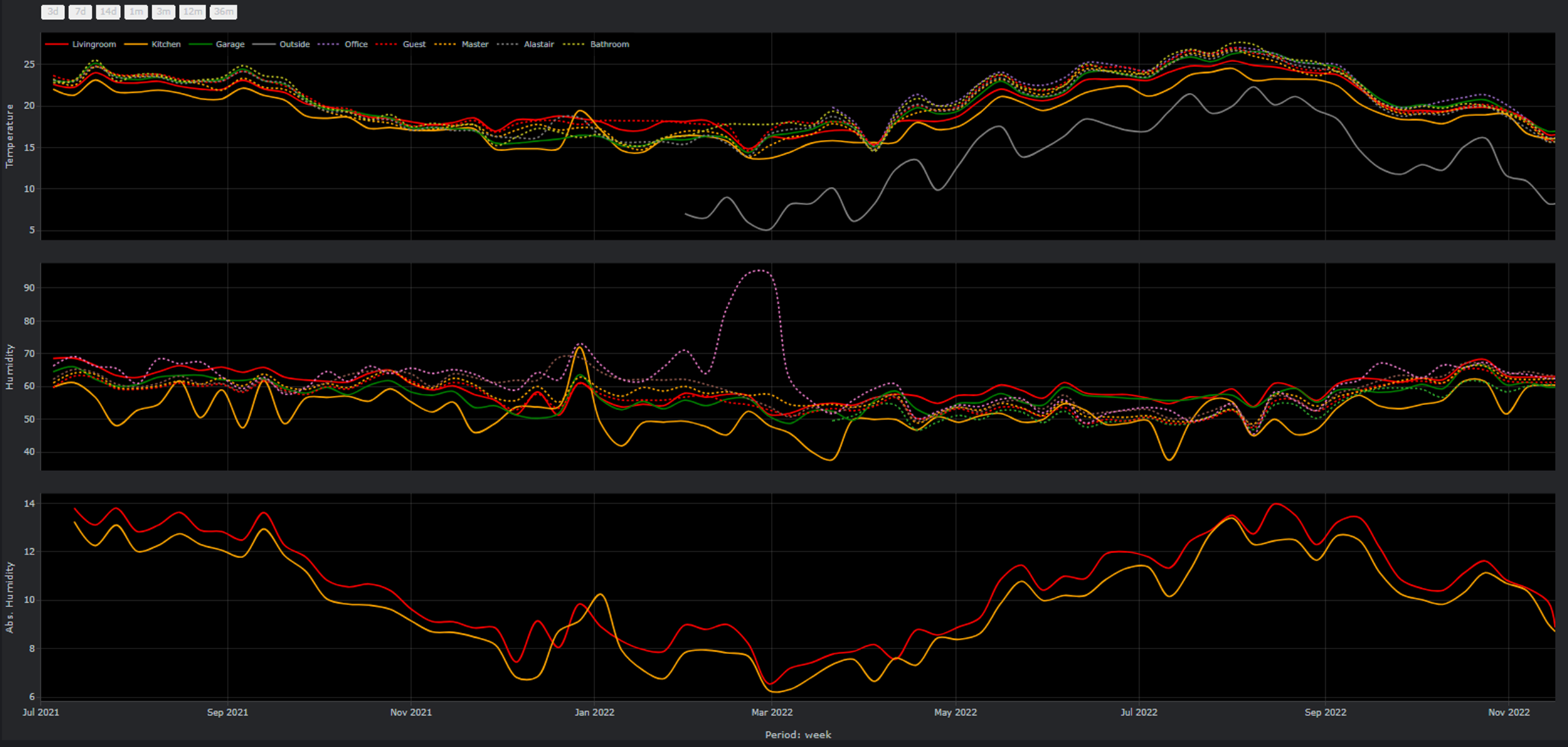This screenshot has height=747, width=1568.
Task: Disable the Guest sensor line
Action: pyautogui.click(x=415, y=44)
